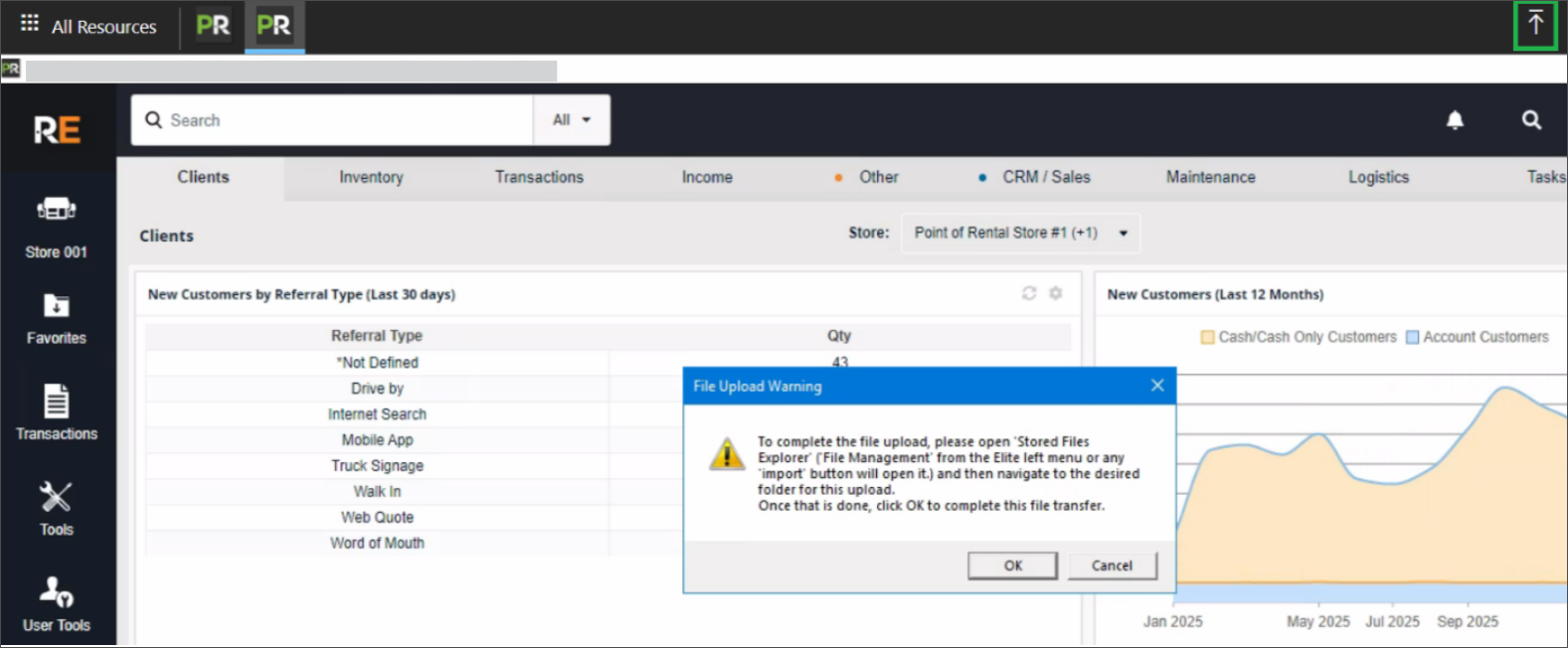
Task: Refresh the New Customers by Referral widget
Action: click(x=1029, y=293)
